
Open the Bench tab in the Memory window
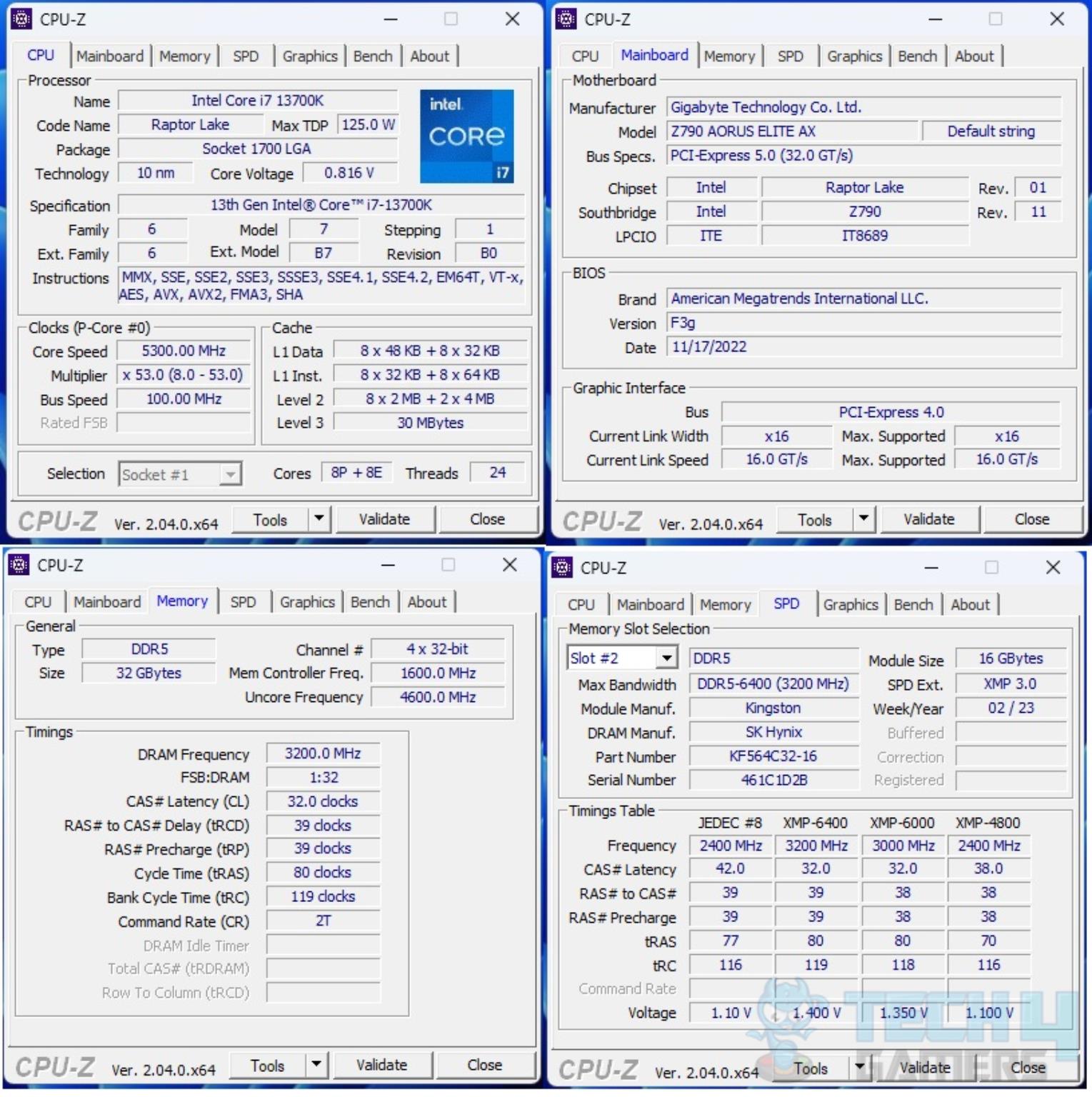[x=370, y=602]
